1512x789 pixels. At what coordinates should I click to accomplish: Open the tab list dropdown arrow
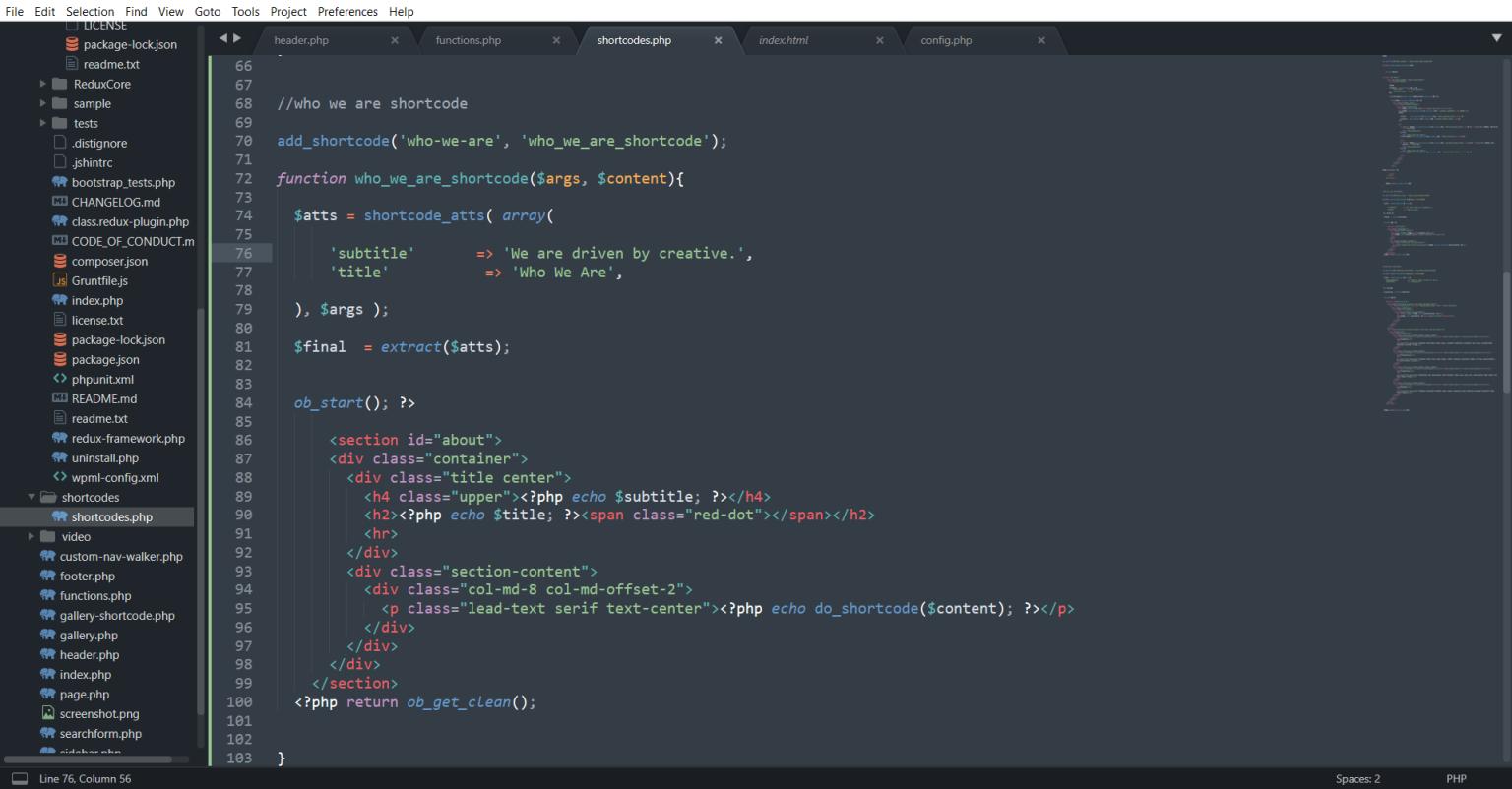(1497, 38)
